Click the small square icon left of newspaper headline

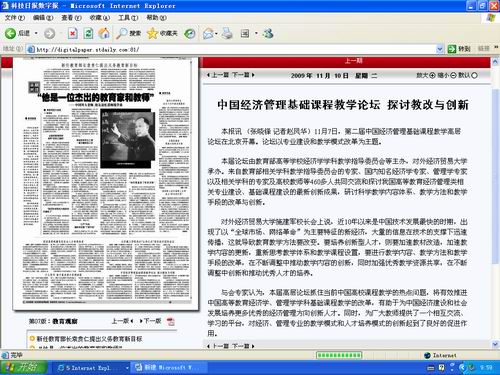pos(34,87)
